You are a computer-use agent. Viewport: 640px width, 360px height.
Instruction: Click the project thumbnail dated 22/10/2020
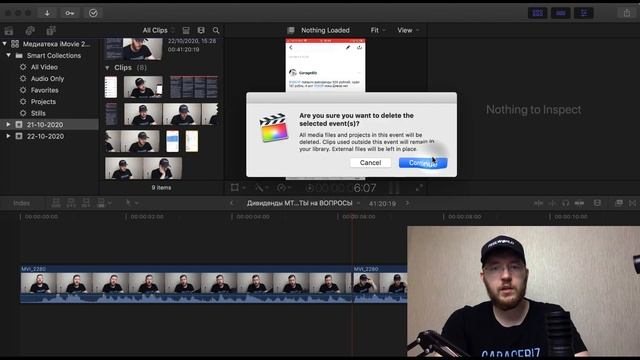pyautogui.click(x=133, y=49)
